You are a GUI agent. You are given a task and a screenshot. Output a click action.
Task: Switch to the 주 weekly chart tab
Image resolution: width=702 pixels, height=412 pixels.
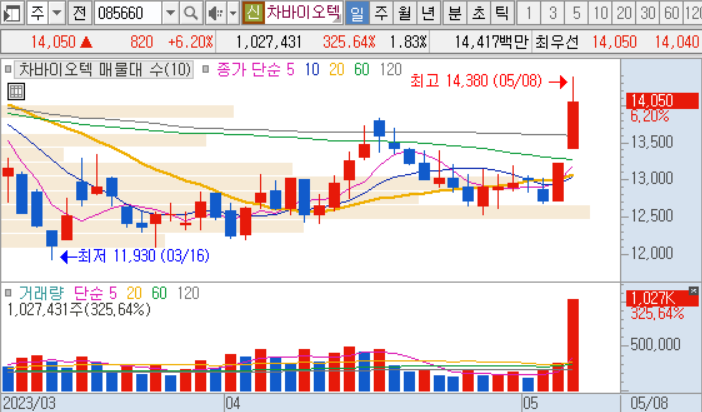tap(381, 13)
